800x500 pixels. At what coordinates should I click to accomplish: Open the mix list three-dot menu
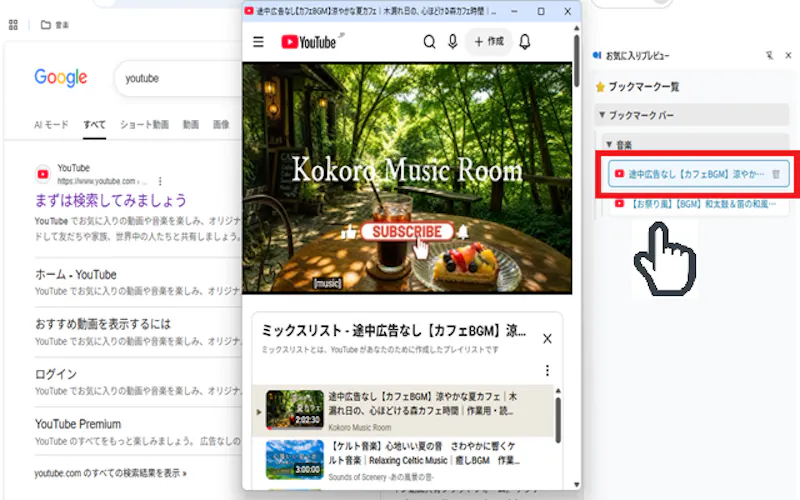point(547,370)
